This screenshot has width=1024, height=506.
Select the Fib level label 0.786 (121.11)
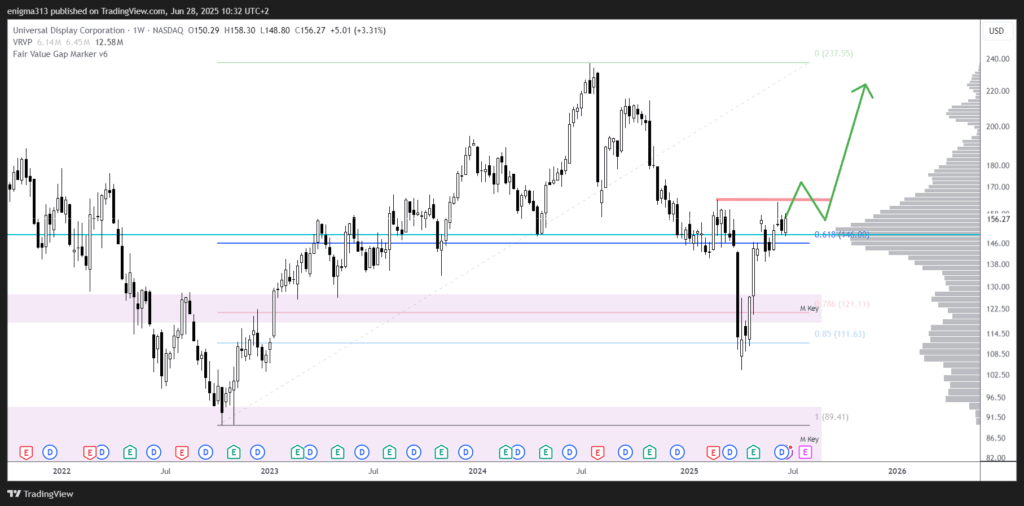tap(842, 304)
